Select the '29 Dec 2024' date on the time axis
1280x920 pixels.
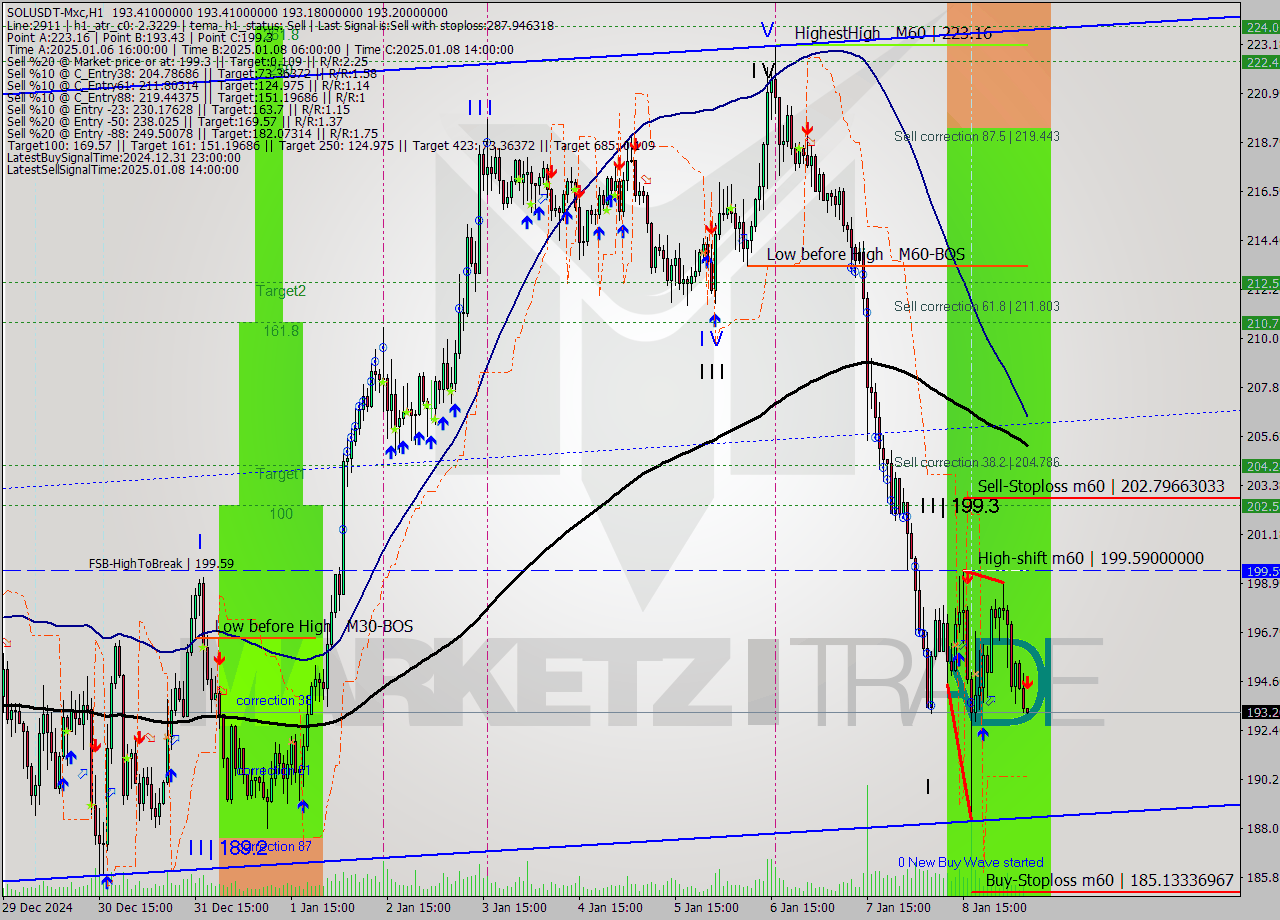pyautogui.click(x=37, y=908)
